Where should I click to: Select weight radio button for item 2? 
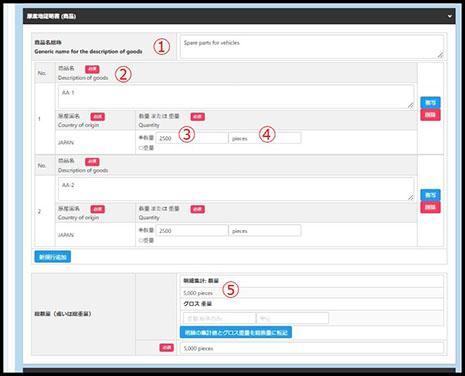point(140,240)
